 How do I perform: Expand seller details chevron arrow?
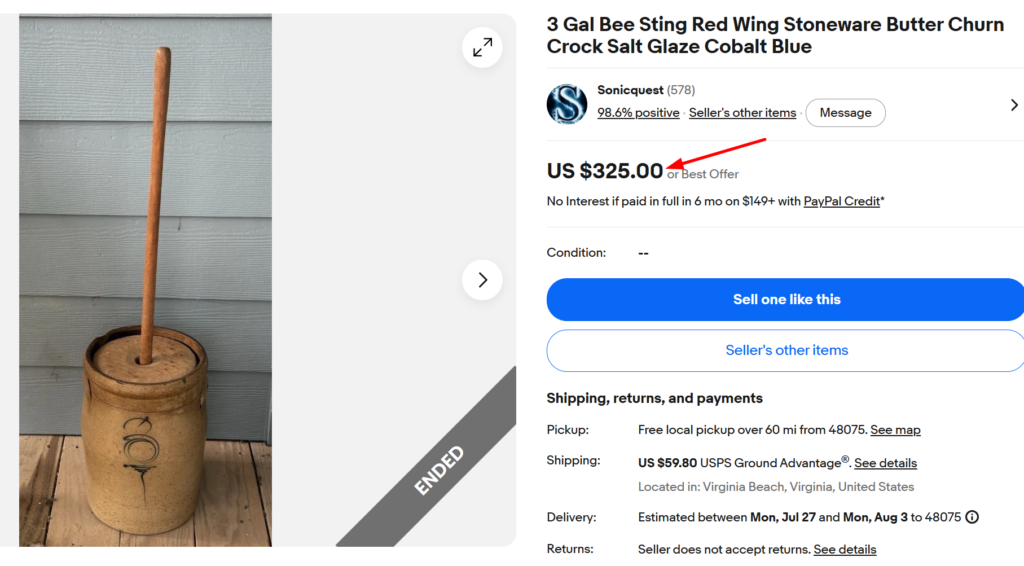point(1014,105)
